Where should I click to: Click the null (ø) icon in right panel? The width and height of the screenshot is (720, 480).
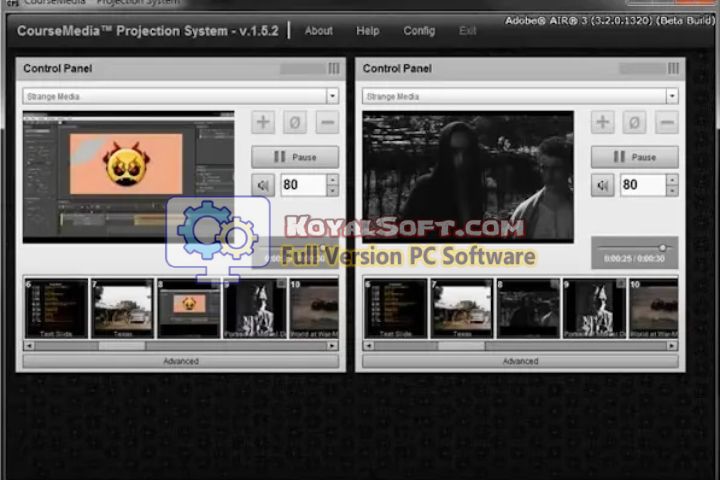tap(635, 123)
